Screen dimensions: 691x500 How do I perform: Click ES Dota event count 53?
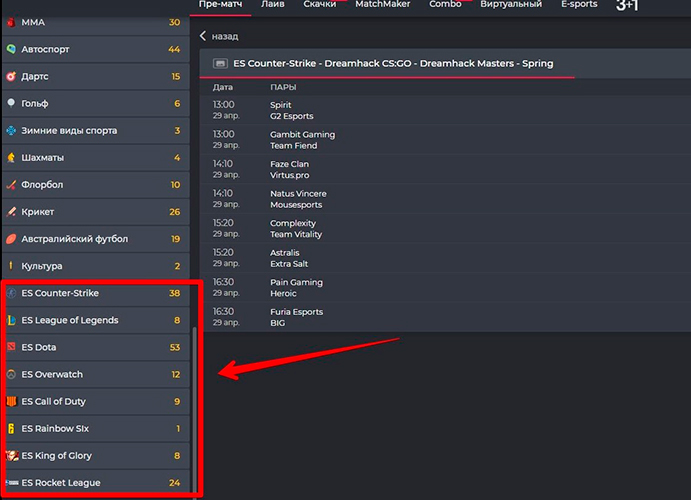click(175, 347)
